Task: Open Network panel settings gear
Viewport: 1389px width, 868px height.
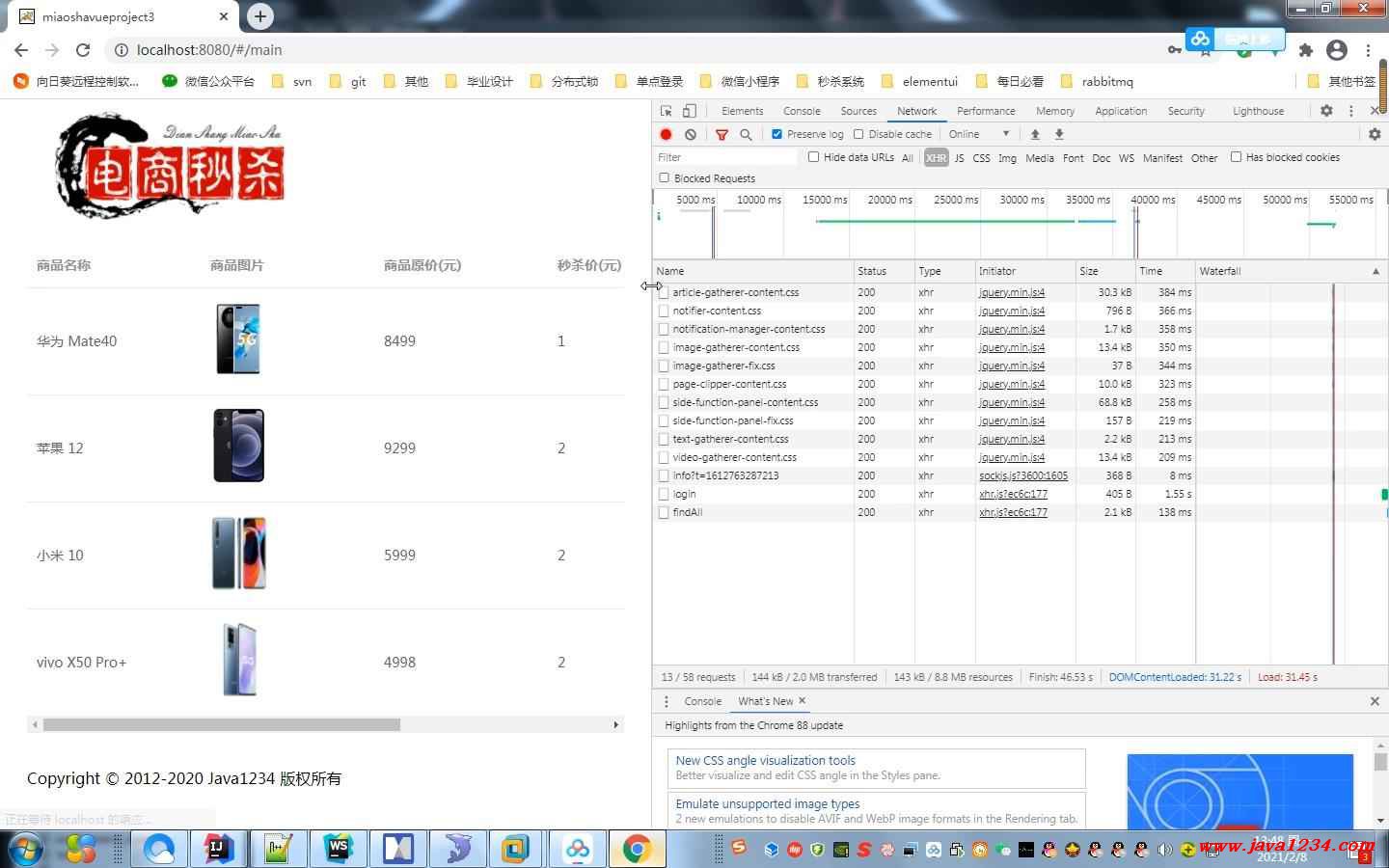Action: (x=1375, y=134)
